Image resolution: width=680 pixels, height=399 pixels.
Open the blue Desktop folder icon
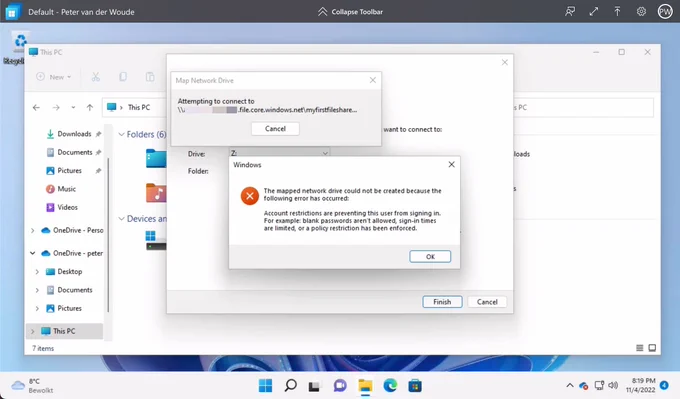[156, 158]
